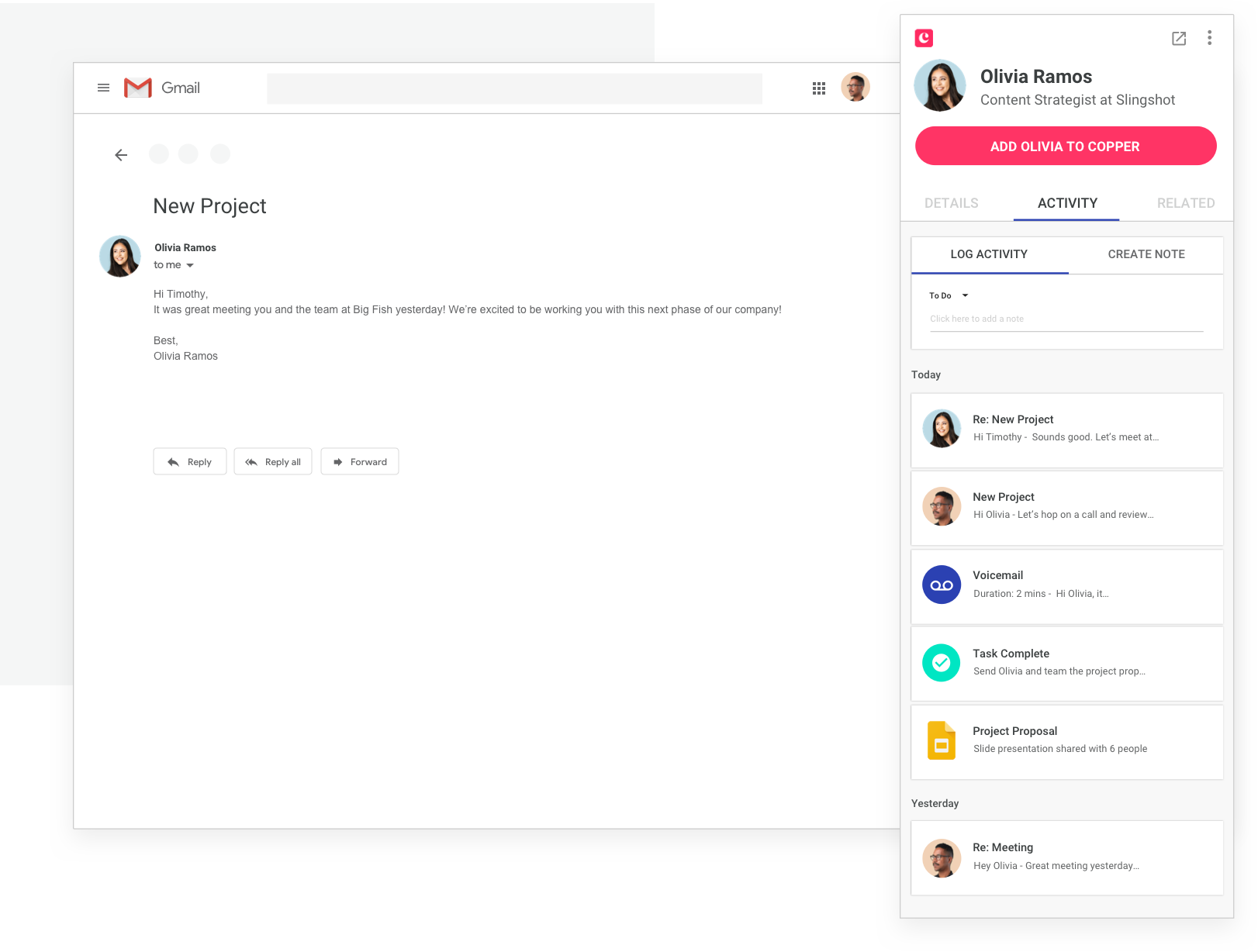
Task: Open the Google apps grid
Action: click(819, 88)
